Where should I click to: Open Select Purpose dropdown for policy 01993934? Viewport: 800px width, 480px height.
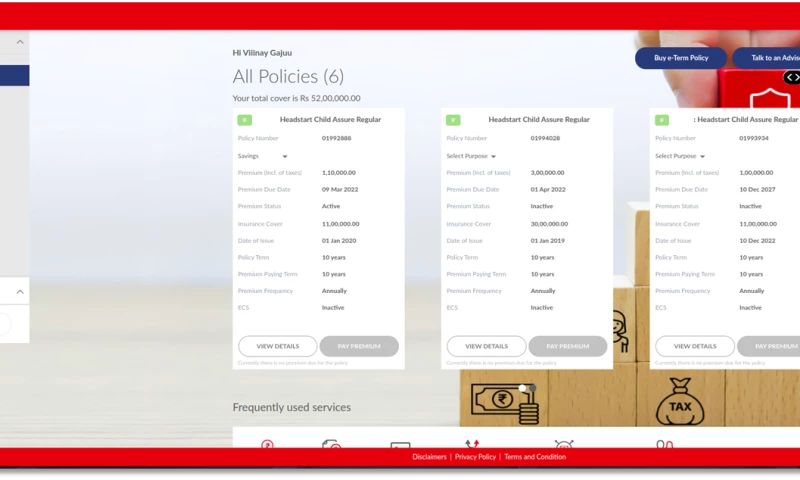click(x=680, y=156)
